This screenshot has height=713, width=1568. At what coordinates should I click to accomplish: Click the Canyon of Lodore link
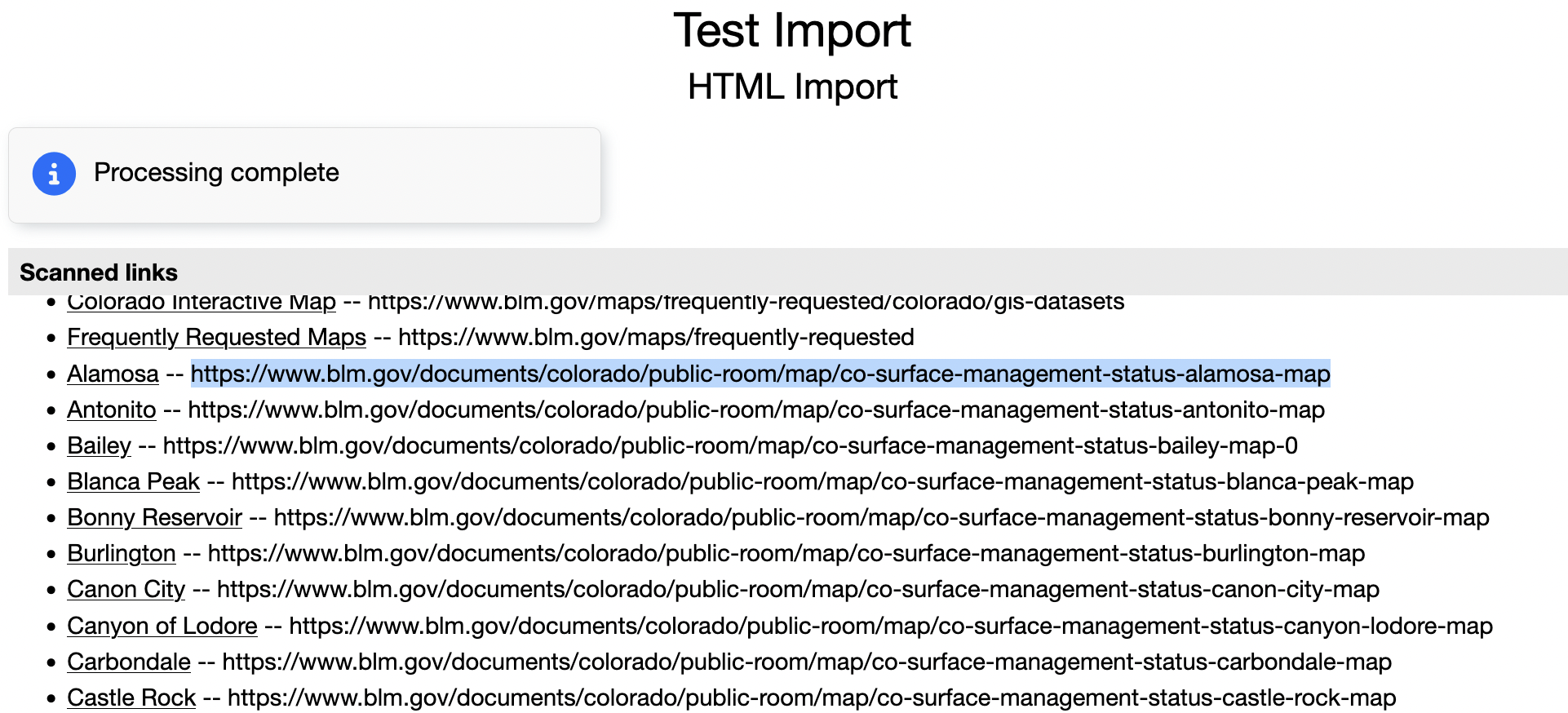coord(162,626)
